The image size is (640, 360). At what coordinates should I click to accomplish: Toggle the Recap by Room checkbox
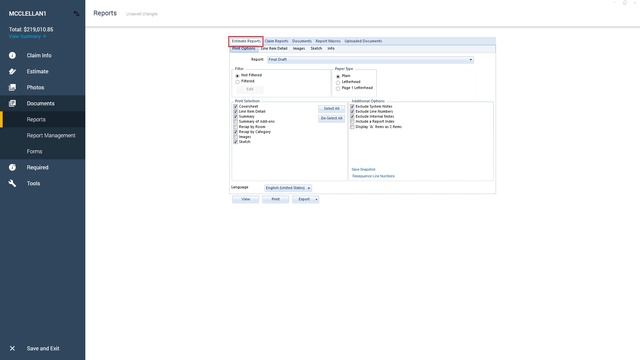236,127
